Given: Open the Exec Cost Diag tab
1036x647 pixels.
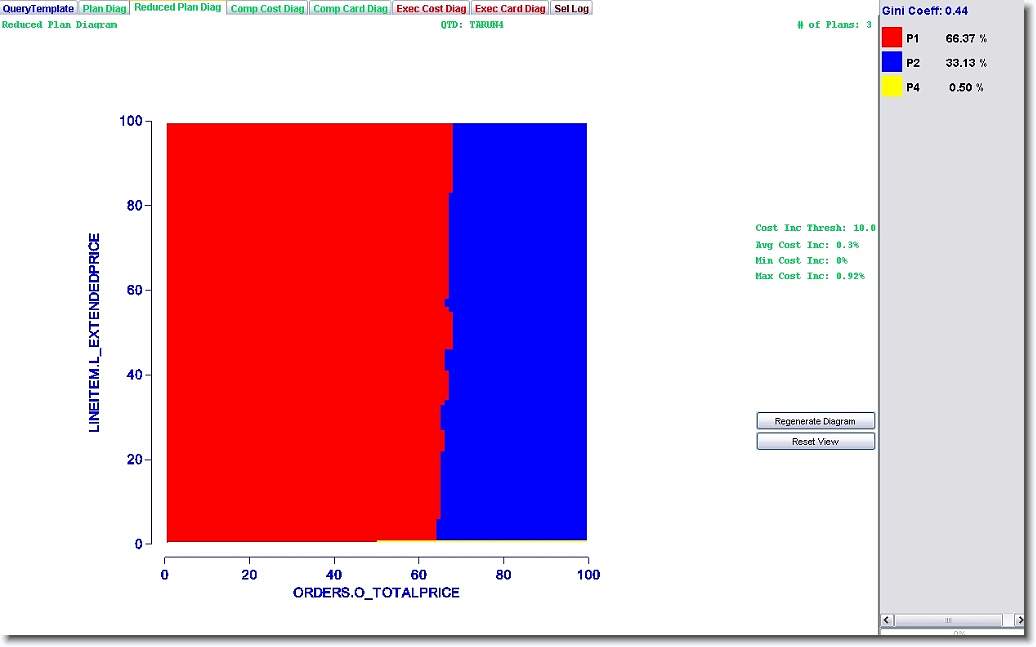Looking at the screenshot, I should click(x=431, y=8).
